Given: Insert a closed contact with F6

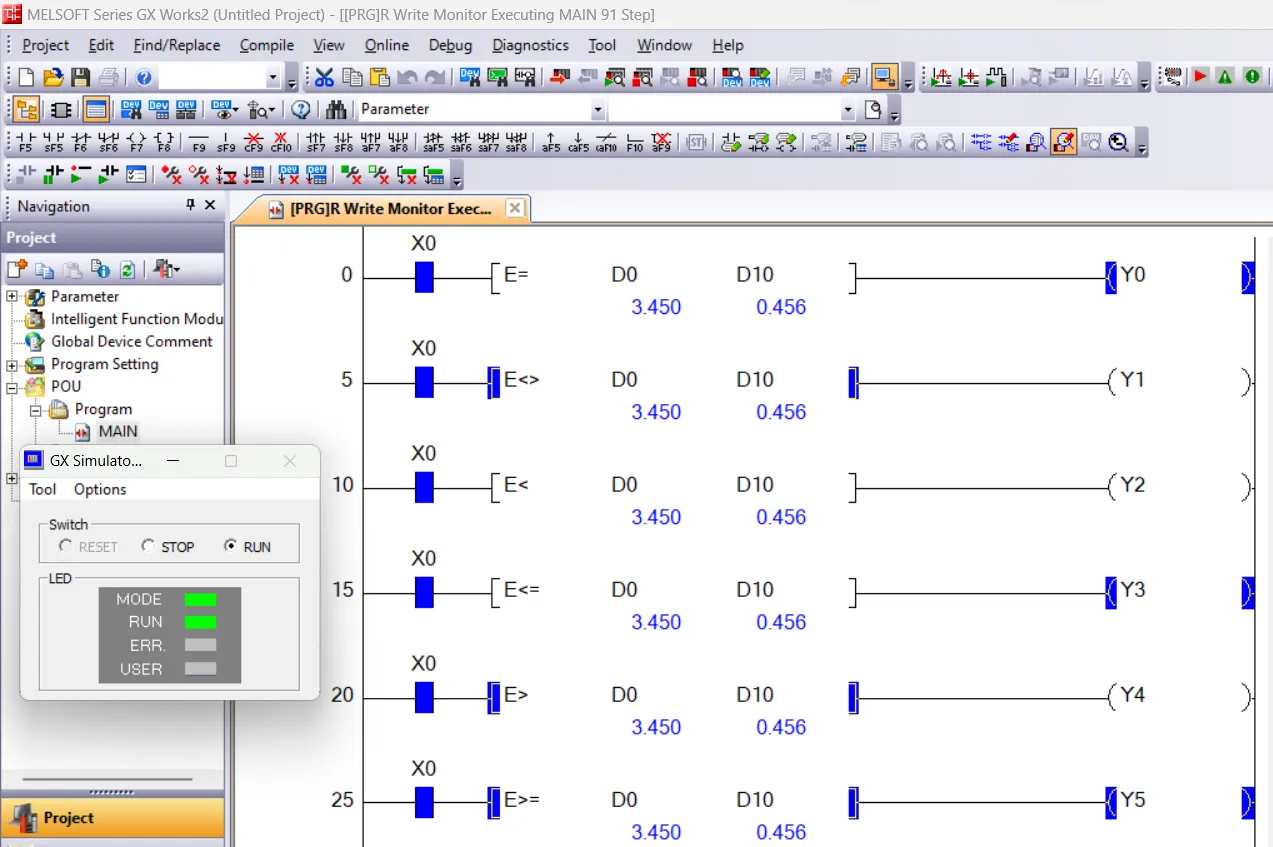Looking at the screenshot, I should tap(82, 142).
